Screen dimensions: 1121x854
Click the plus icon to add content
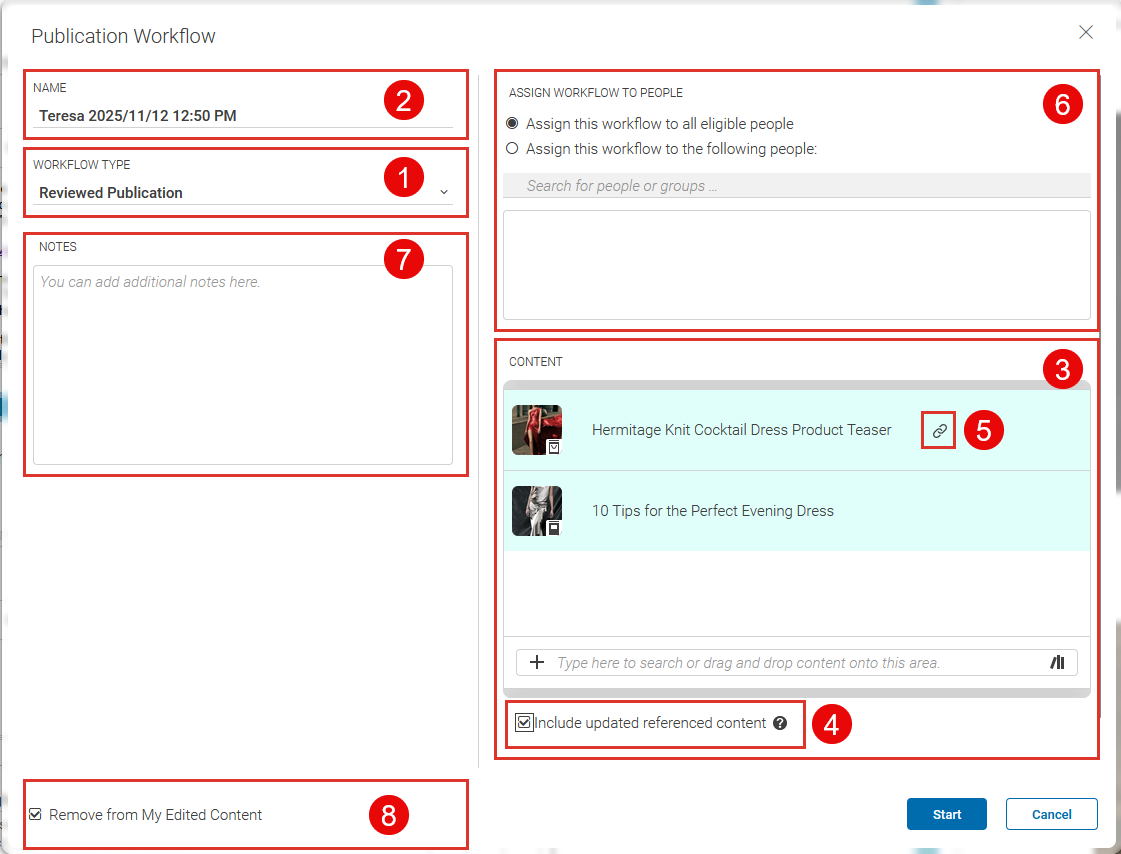(x=537, y=662)
